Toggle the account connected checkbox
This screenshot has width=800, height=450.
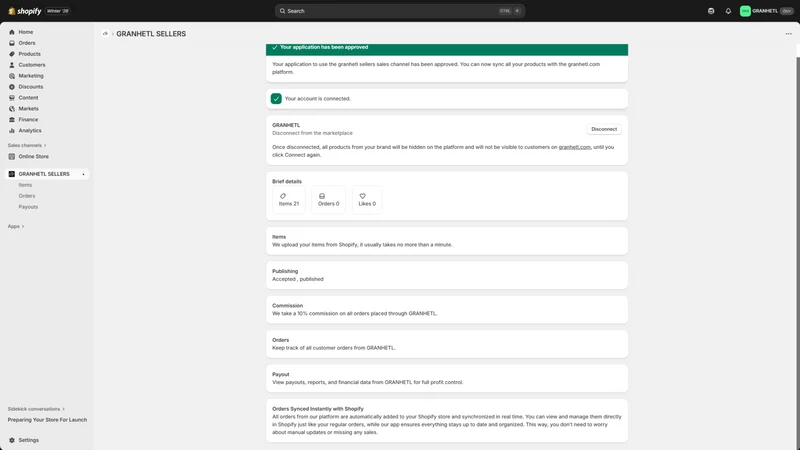(276, 98)
